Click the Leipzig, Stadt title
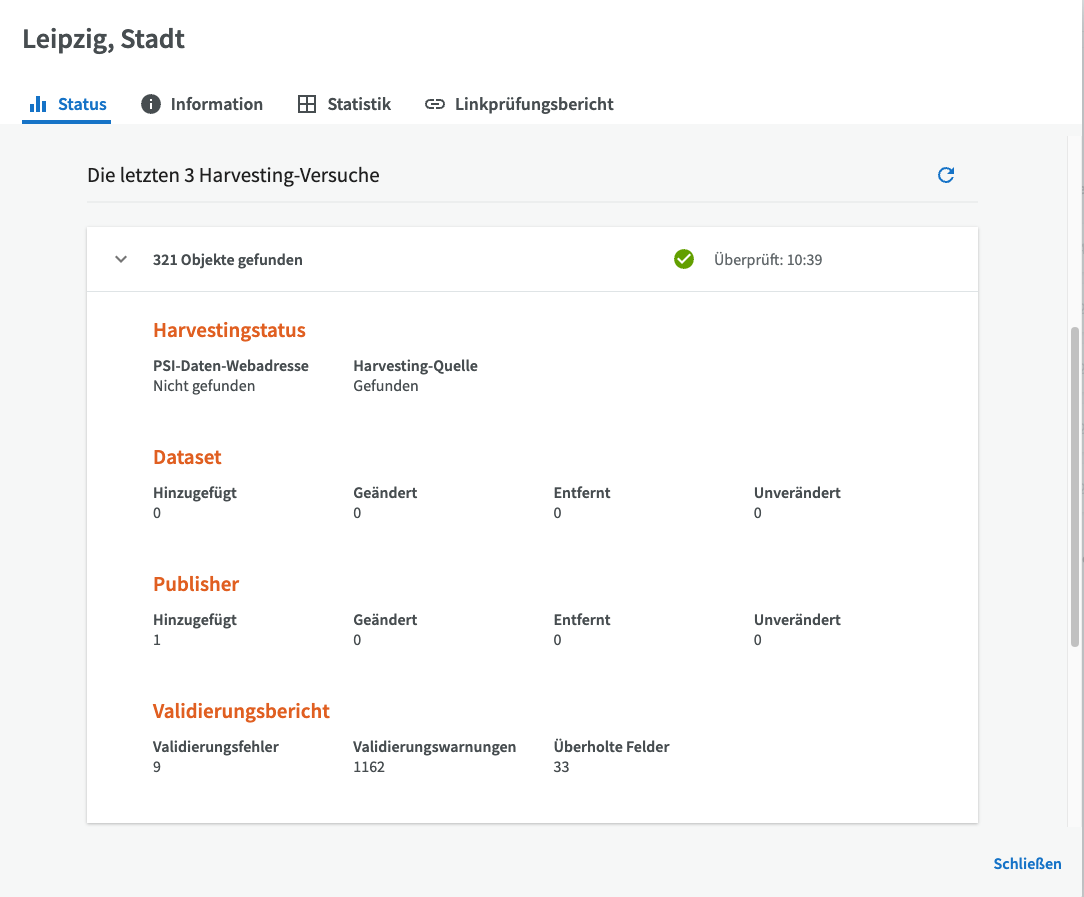 104,39
